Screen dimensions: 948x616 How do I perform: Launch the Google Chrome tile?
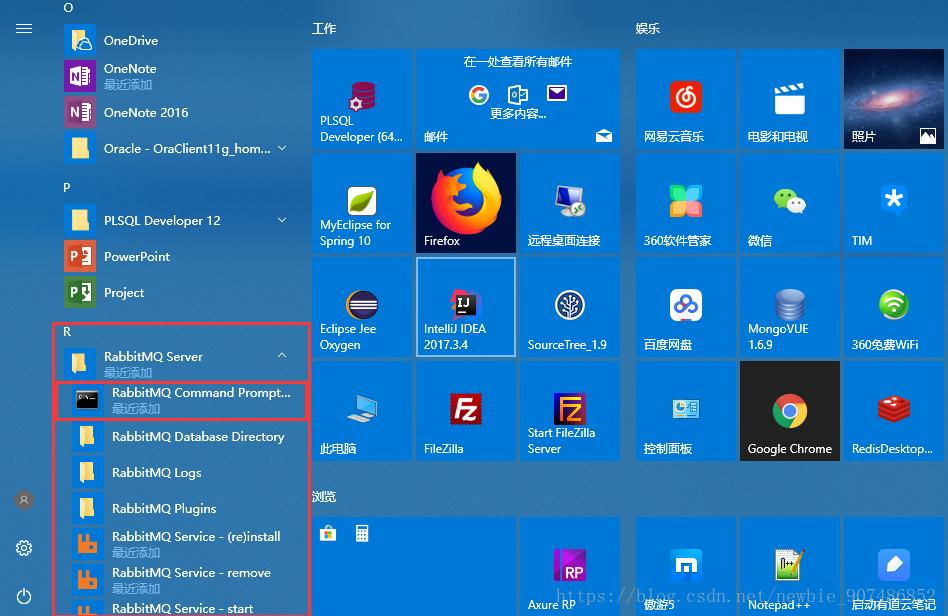click(790, 411)
